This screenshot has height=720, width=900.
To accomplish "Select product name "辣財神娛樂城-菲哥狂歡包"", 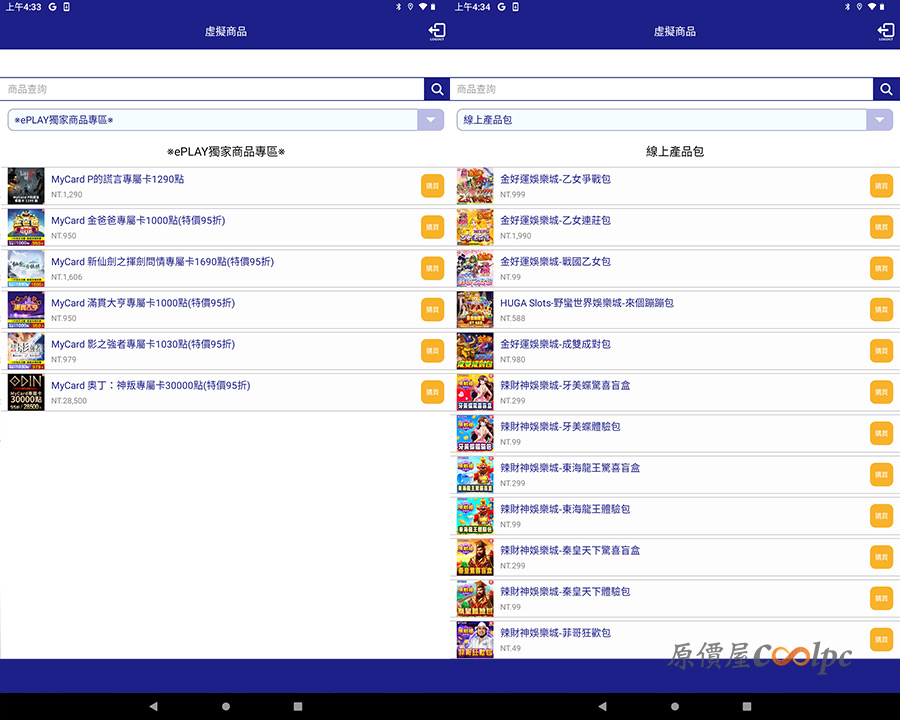I will click(556, 633).
